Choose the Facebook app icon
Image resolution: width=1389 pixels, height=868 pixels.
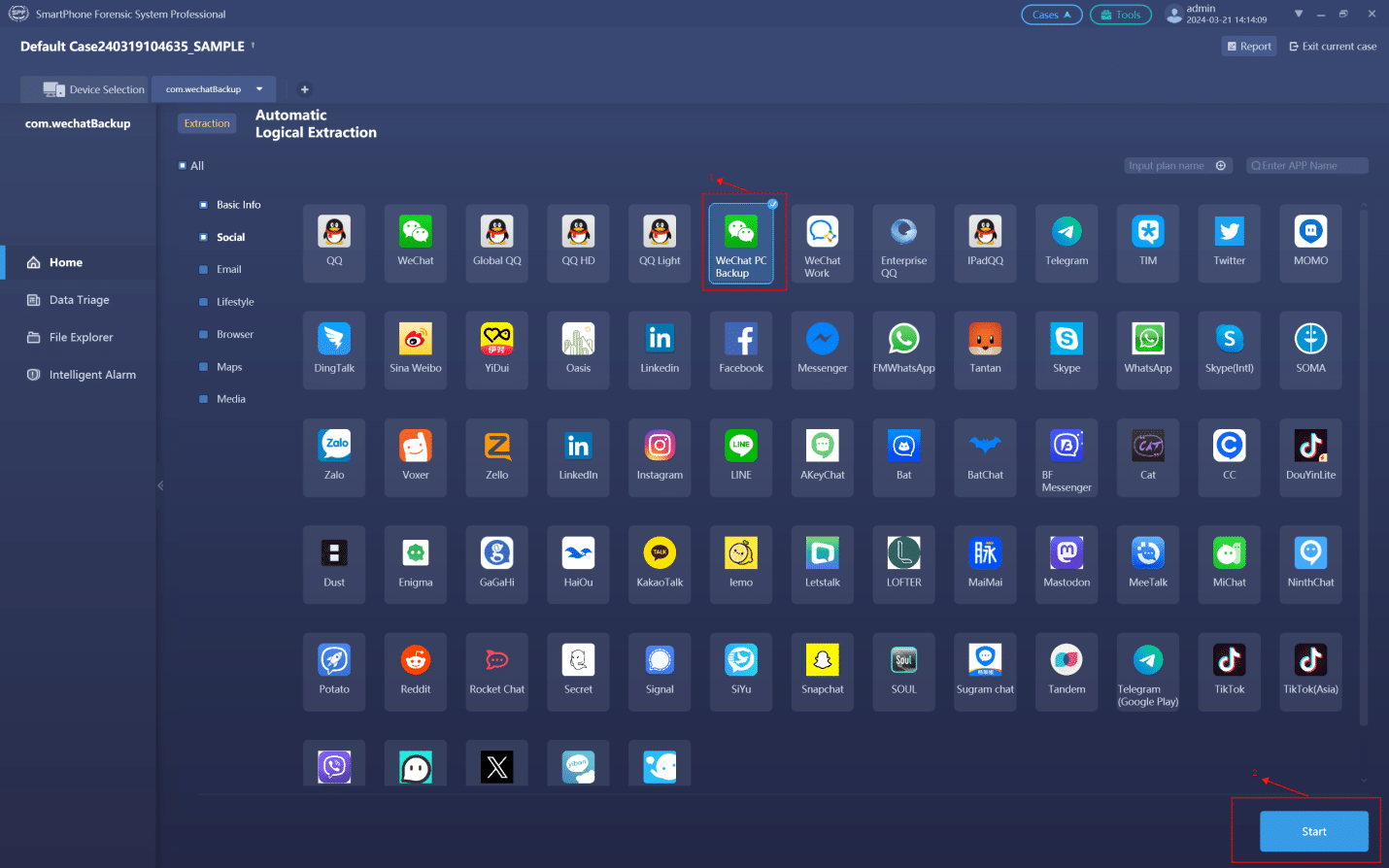coord(741,351)
